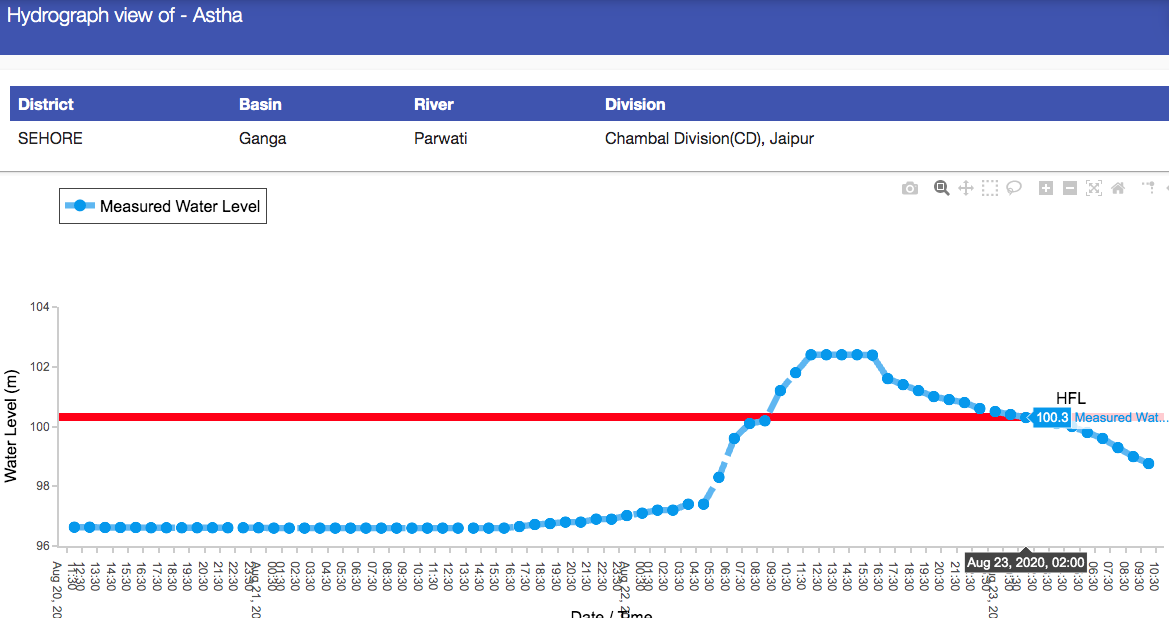Click the camera download plot icon
The width and height of the screenshot is (1169, 618).
(909, 188)
